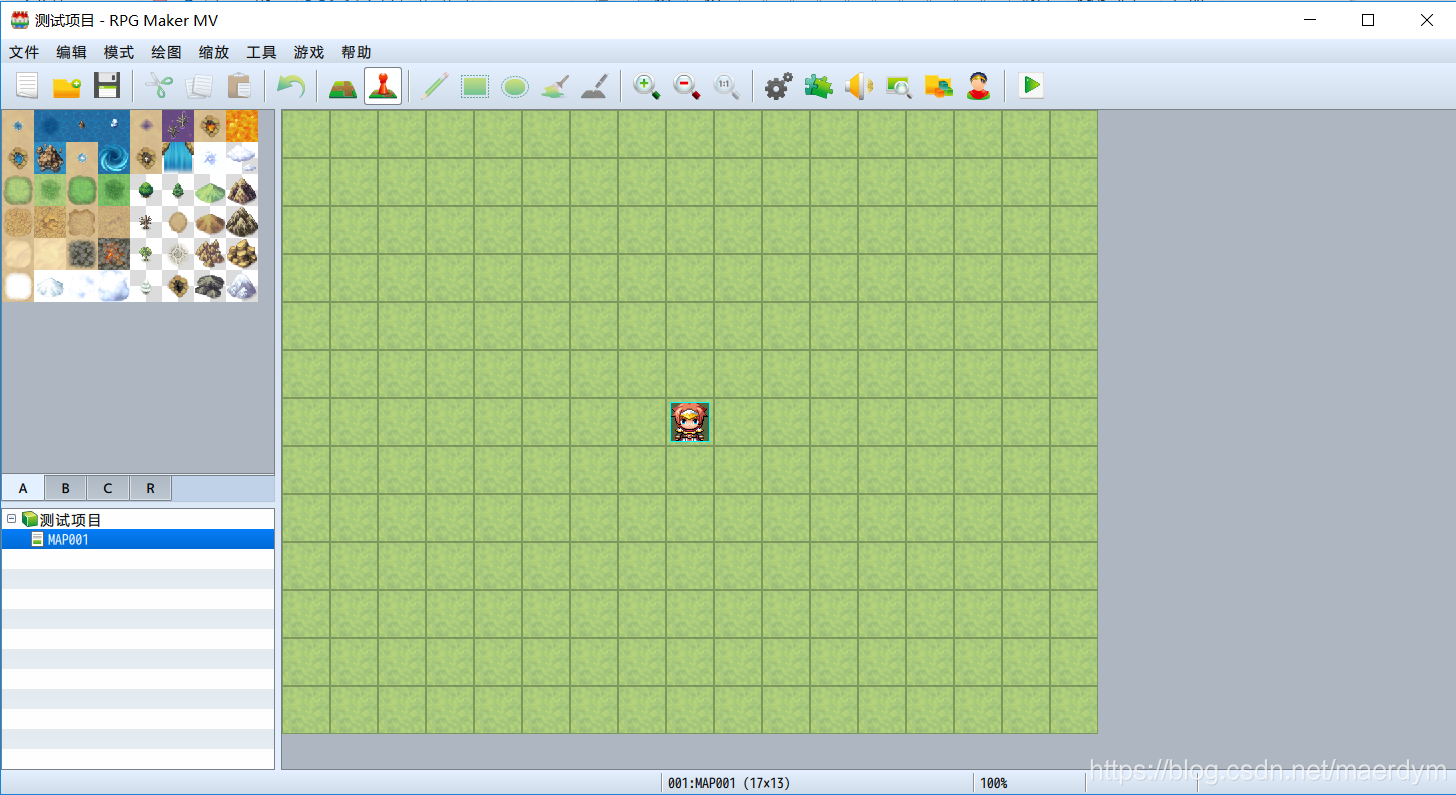1456x795 pixels.
Task: Open the 帮助 menu
Action: click(x=355, y=52)
